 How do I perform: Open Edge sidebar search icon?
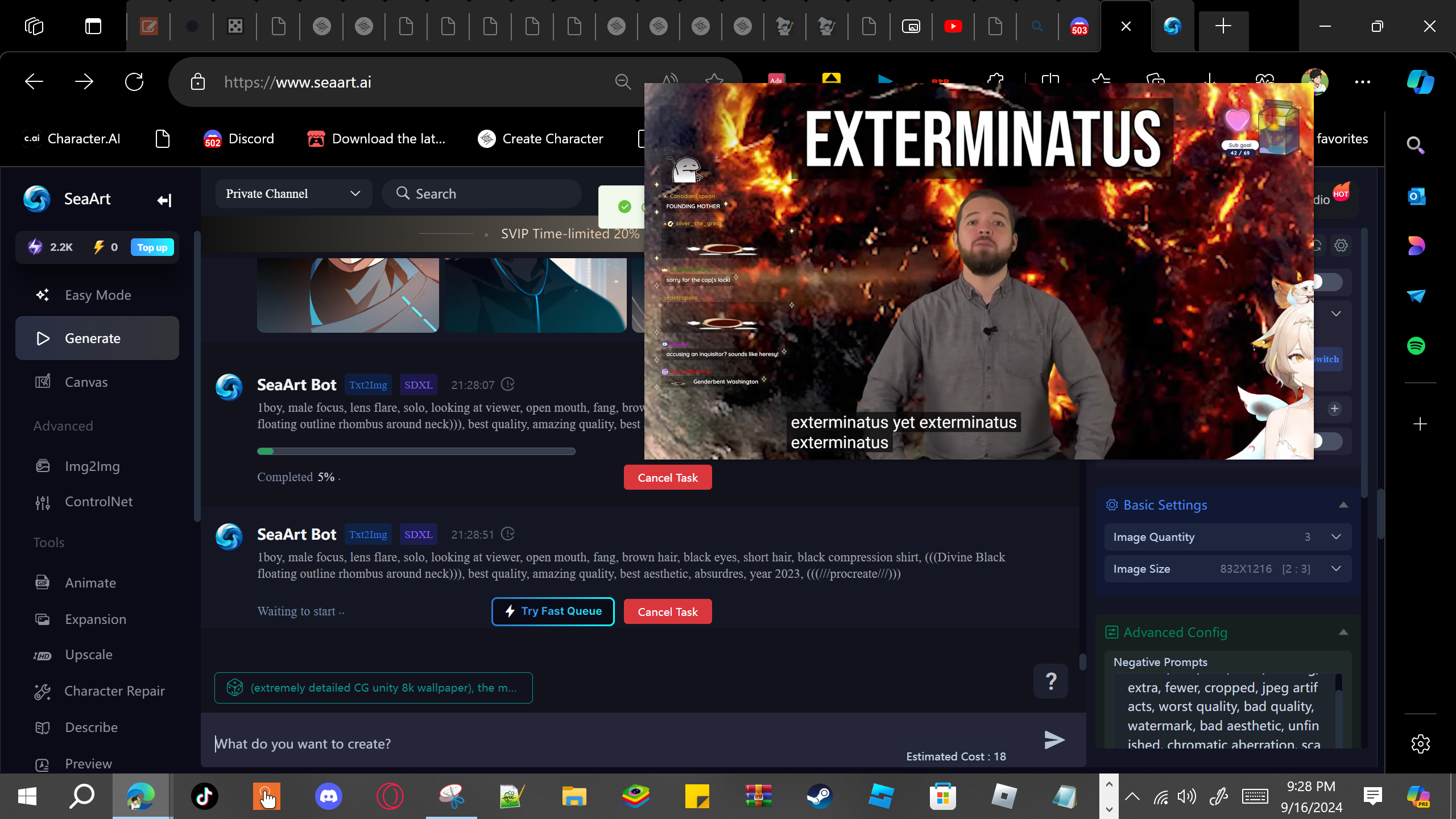(1416, 146)
